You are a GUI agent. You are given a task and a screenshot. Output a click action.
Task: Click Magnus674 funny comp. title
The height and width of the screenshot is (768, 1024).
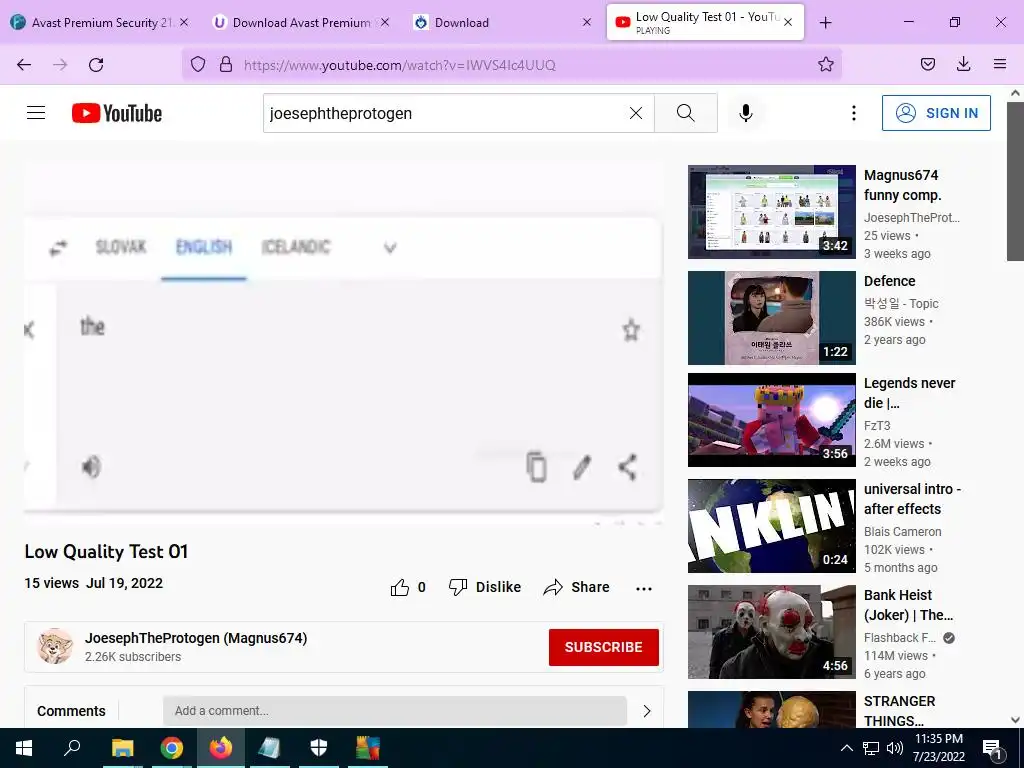coord(903,185)
